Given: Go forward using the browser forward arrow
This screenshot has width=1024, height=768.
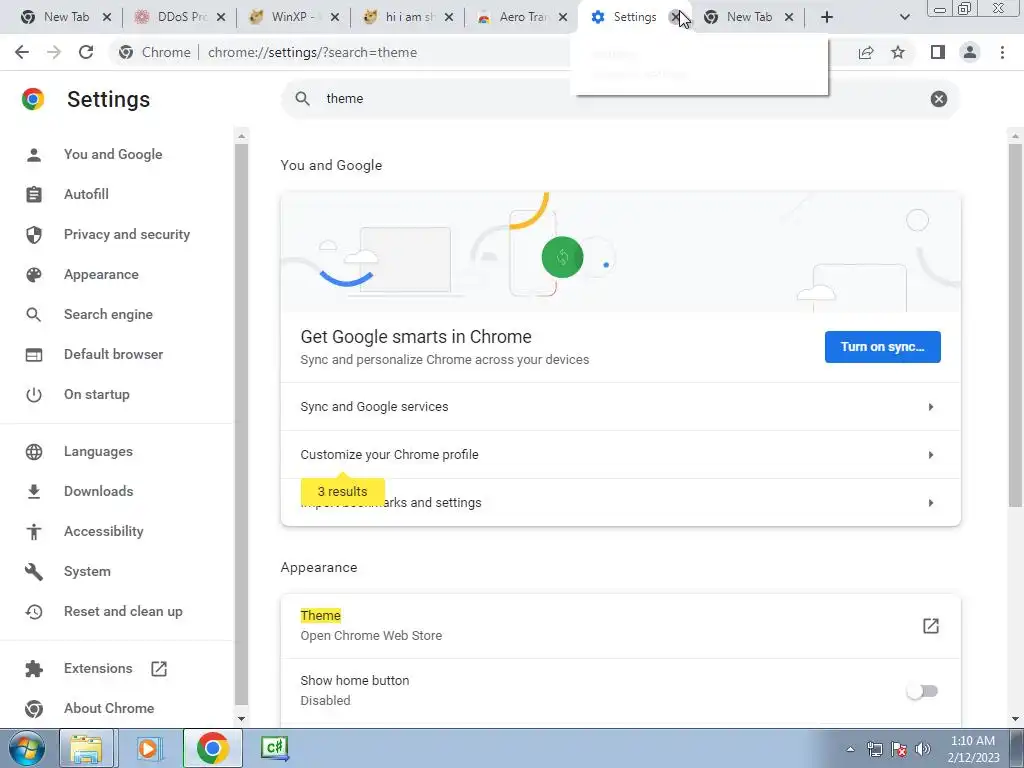Looking at the screenshot, I should (x=54, y=52).
